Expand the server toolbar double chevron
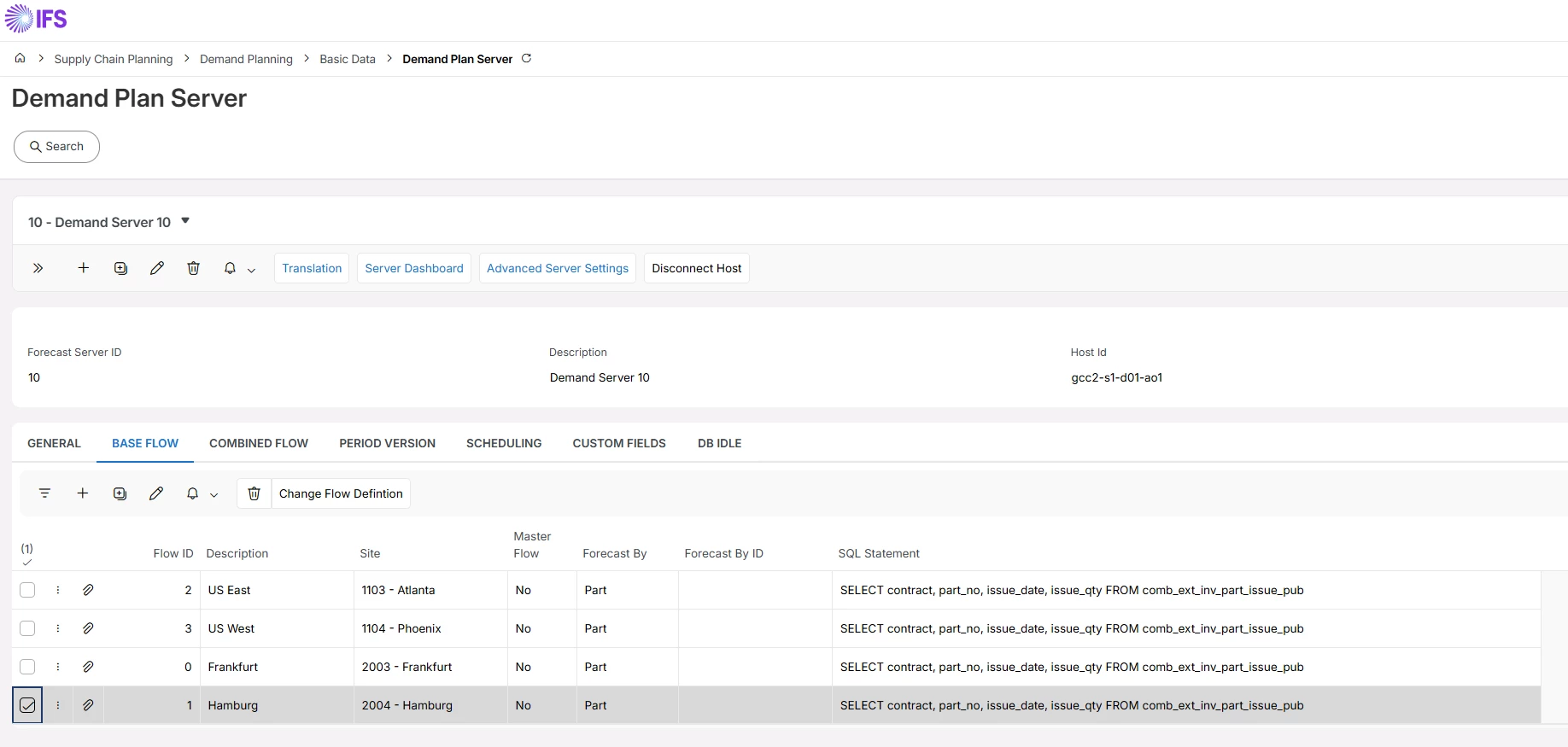The width and height of the screenshot is (1568, 747). point(38,268)
